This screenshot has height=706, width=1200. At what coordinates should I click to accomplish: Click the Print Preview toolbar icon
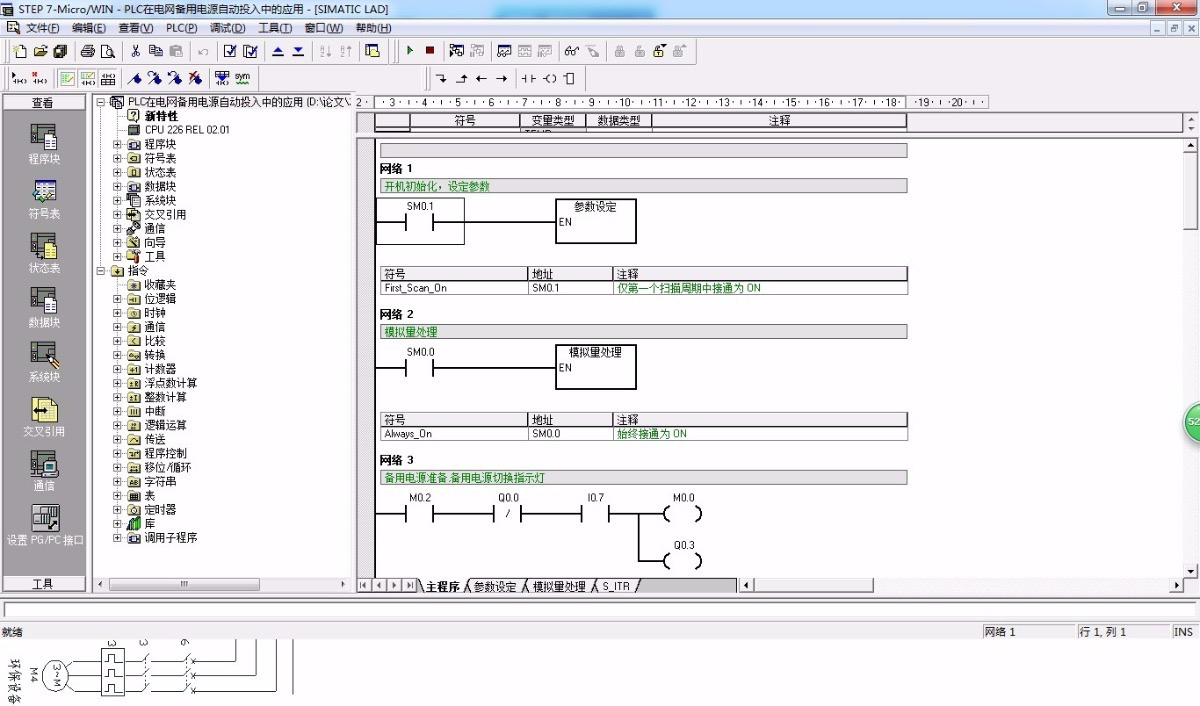click(107, 51)
